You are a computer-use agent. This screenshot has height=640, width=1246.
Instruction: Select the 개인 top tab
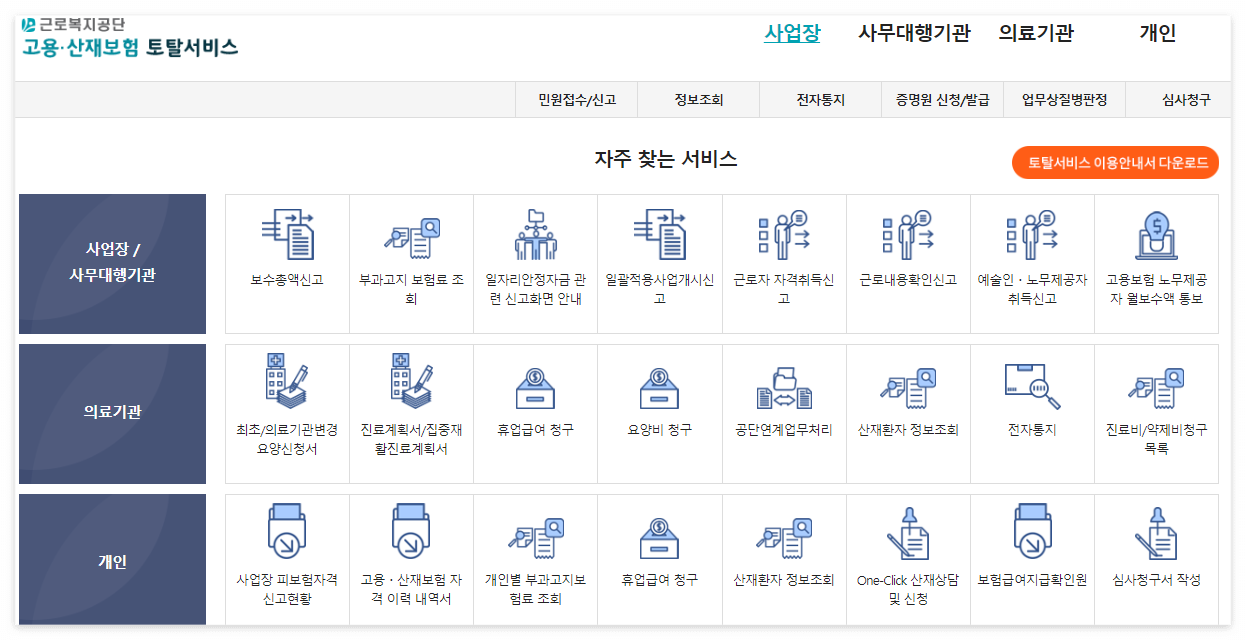[x=1158, y=33]
